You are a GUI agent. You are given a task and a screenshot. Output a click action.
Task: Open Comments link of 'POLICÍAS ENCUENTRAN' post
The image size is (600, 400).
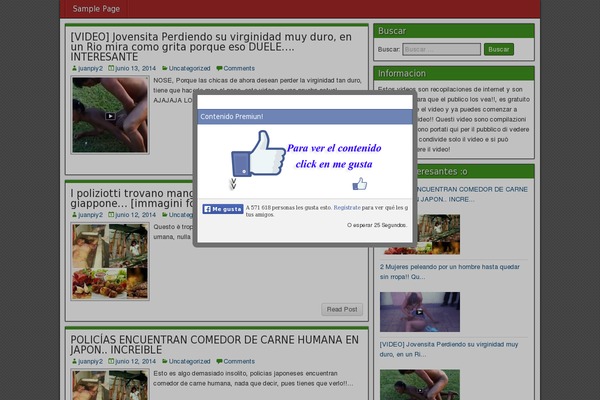[239, 361]
